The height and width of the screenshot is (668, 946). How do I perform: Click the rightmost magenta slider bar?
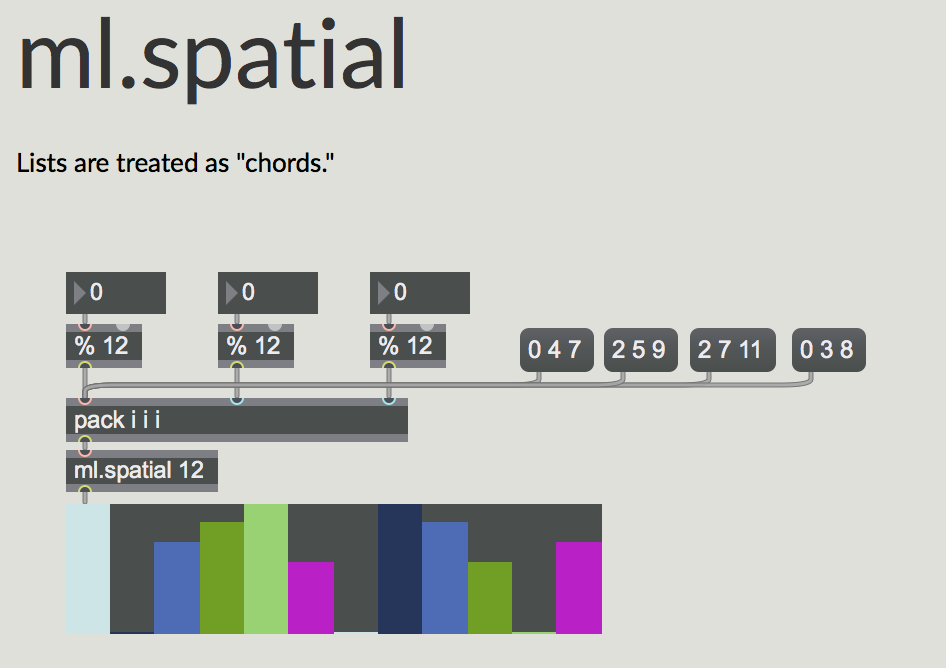point(579,588)
